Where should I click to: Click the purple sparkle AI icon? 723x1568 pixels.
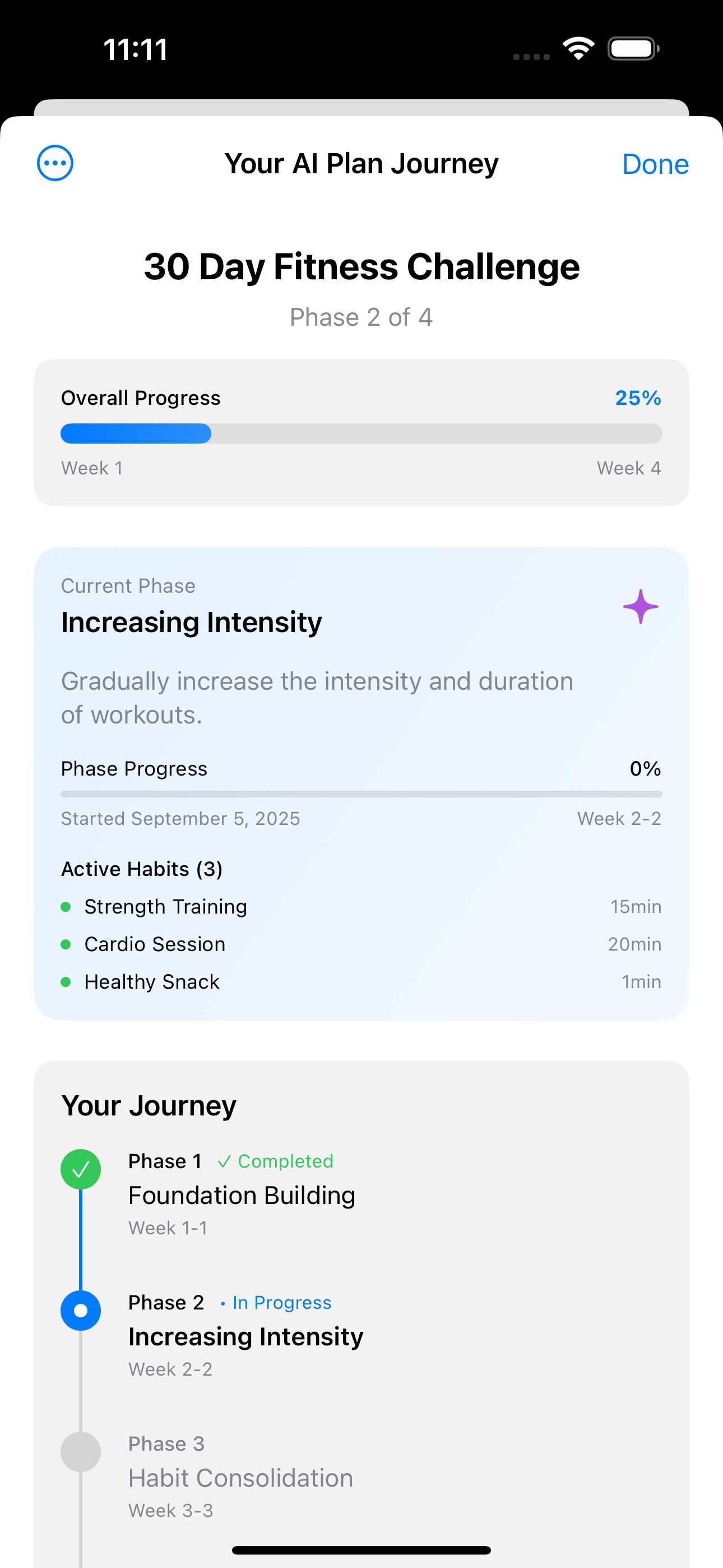(x=640, y=607)
